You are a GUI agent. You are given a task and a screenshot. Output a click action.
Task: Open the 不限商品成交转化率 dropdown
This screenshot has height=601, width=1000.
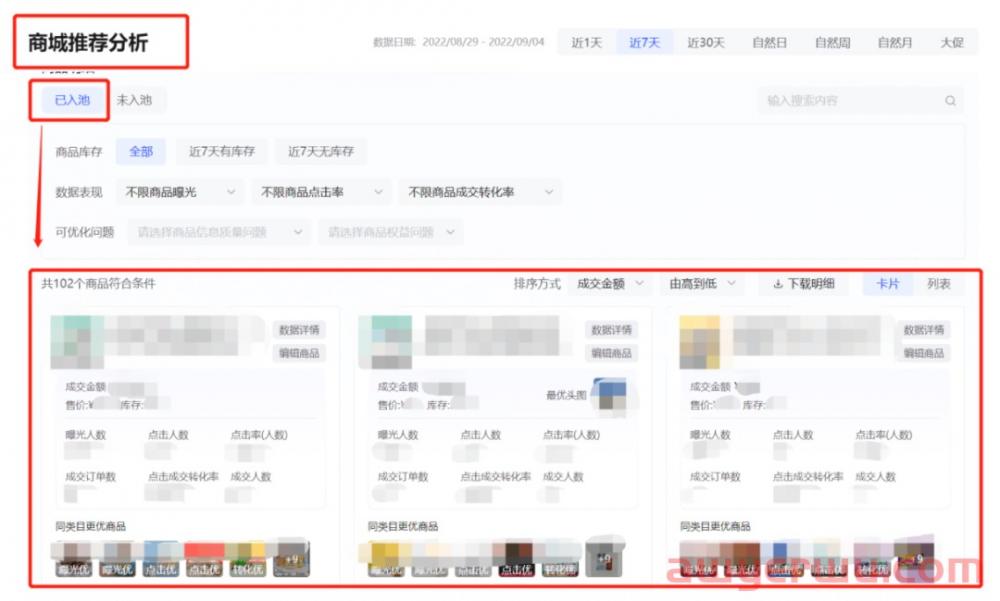[x=480, y=192]
